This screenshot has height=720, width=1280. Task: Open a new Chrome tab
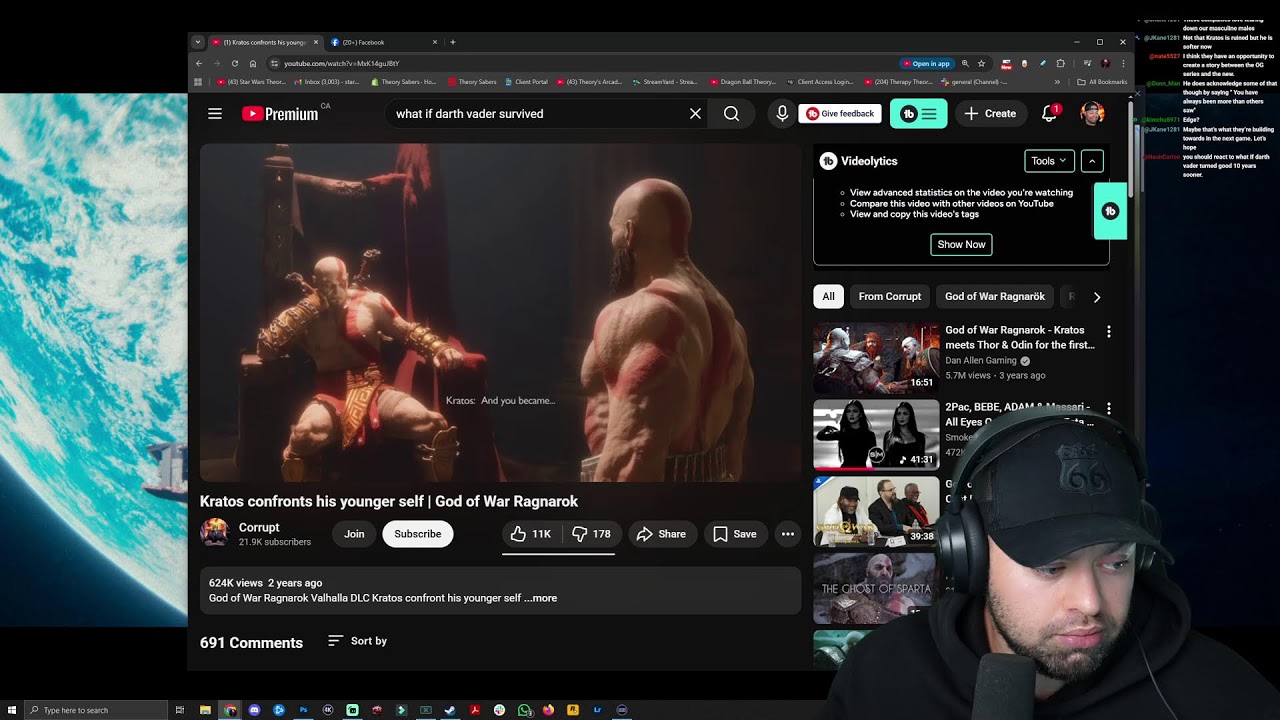[x=453, y=42]
